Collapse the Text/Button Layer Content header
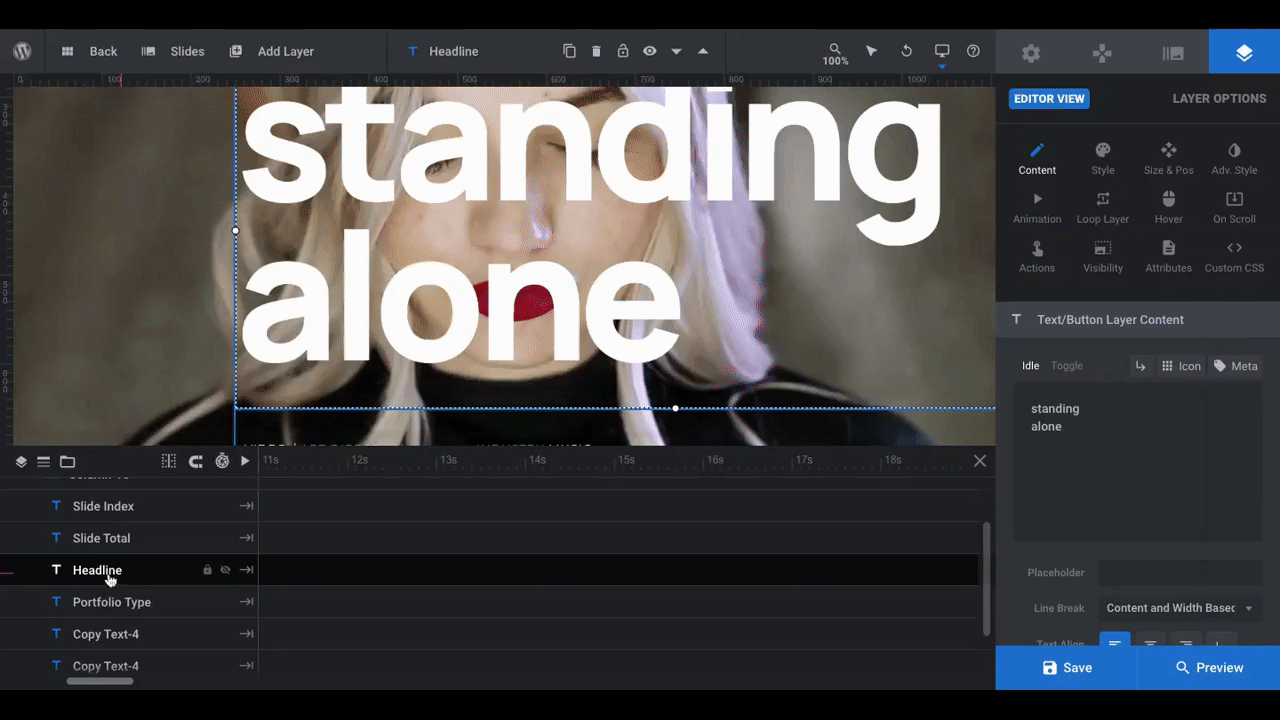 [1137, 320]
